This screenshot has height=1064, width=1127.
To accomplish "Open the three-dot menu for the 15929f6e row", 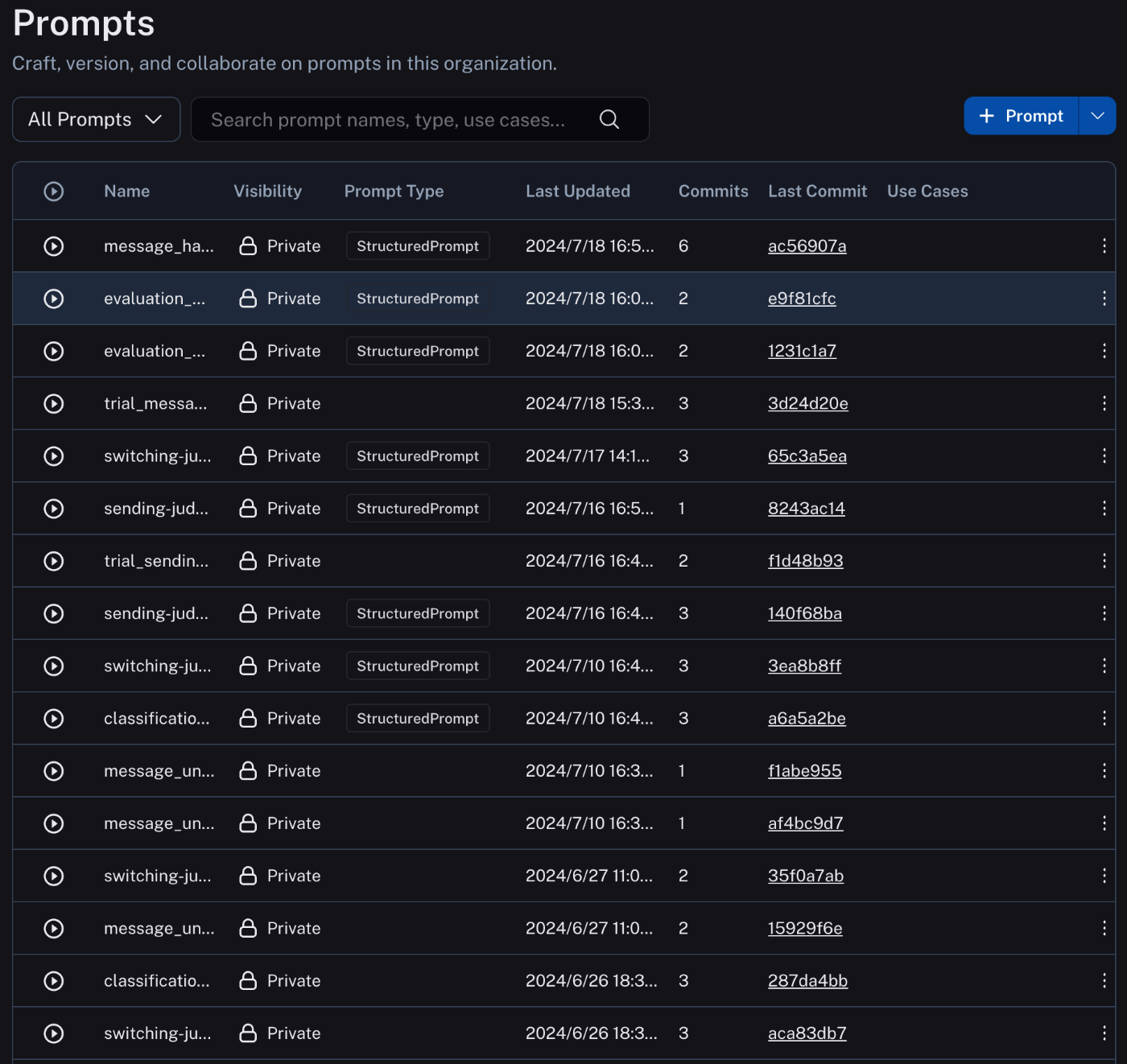I will [x=1104, y=929].
